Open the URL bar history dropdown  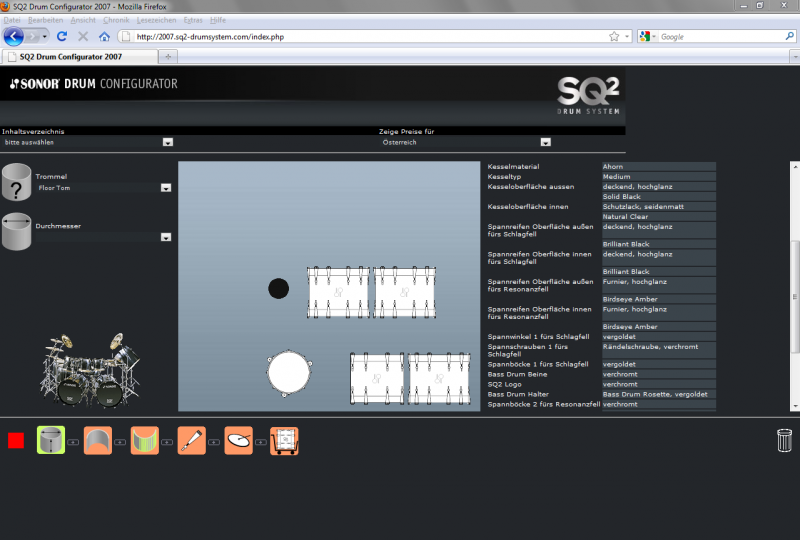click(x=627, y=37)
